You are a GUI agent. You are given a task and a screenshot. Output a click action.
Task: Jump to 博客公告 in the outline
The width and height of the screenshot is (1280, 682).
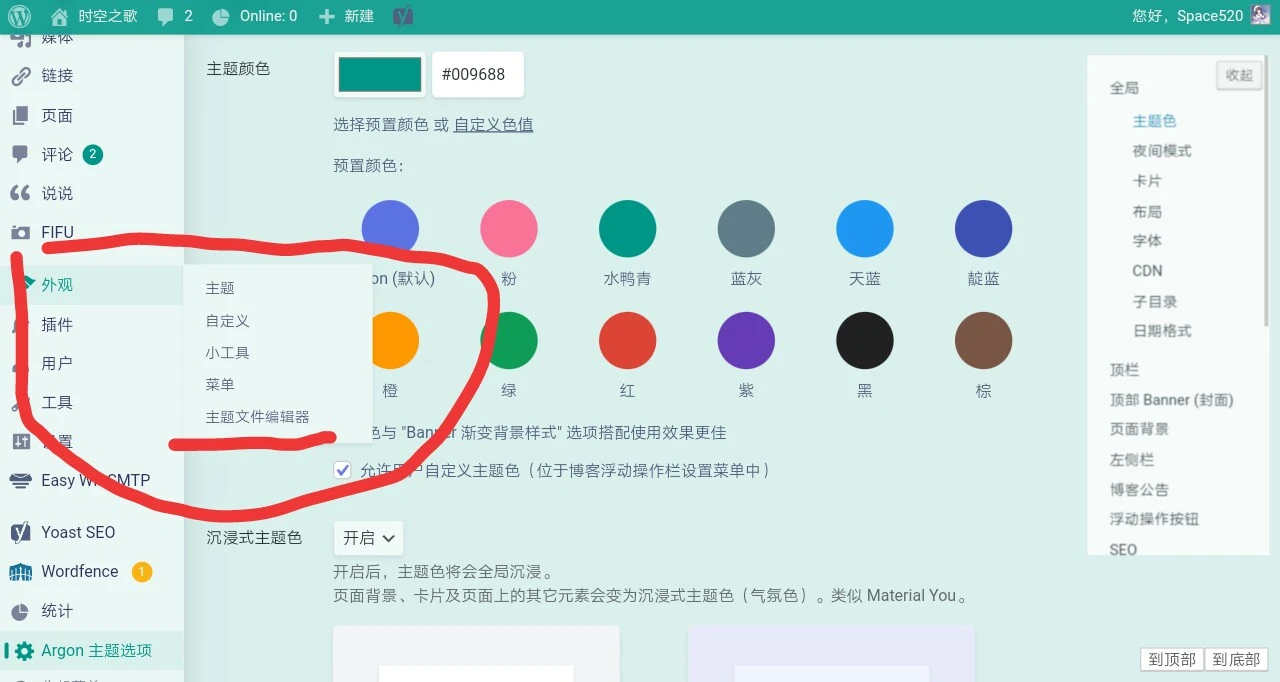(1139, 490)
